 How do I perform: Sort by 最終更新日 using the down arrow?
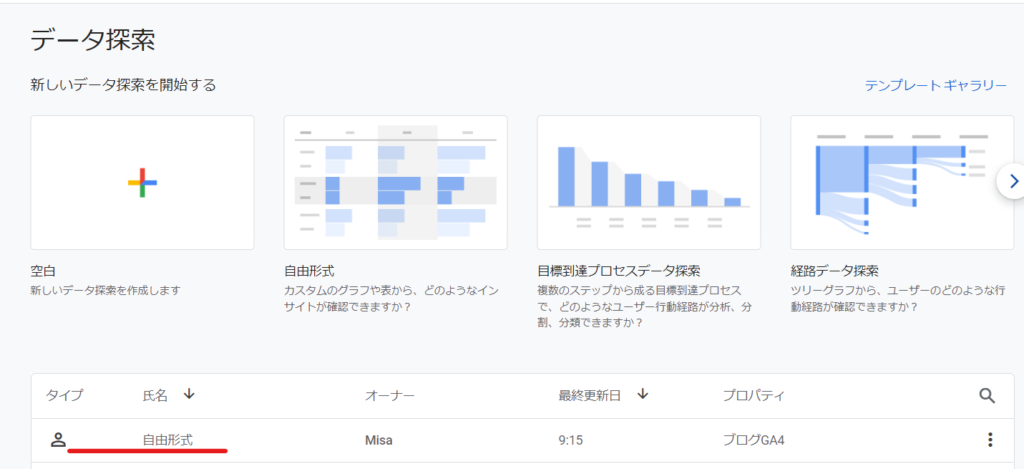click(x=642, y=395)
